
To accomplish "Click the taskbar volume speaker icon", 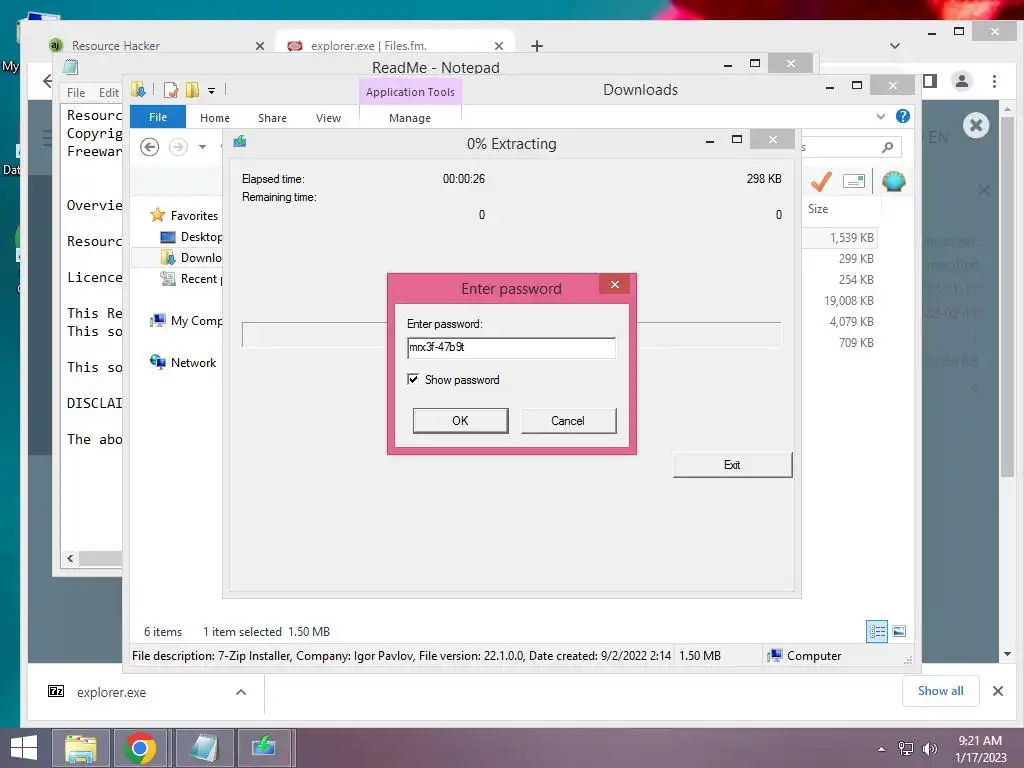I will click(929, 749).
